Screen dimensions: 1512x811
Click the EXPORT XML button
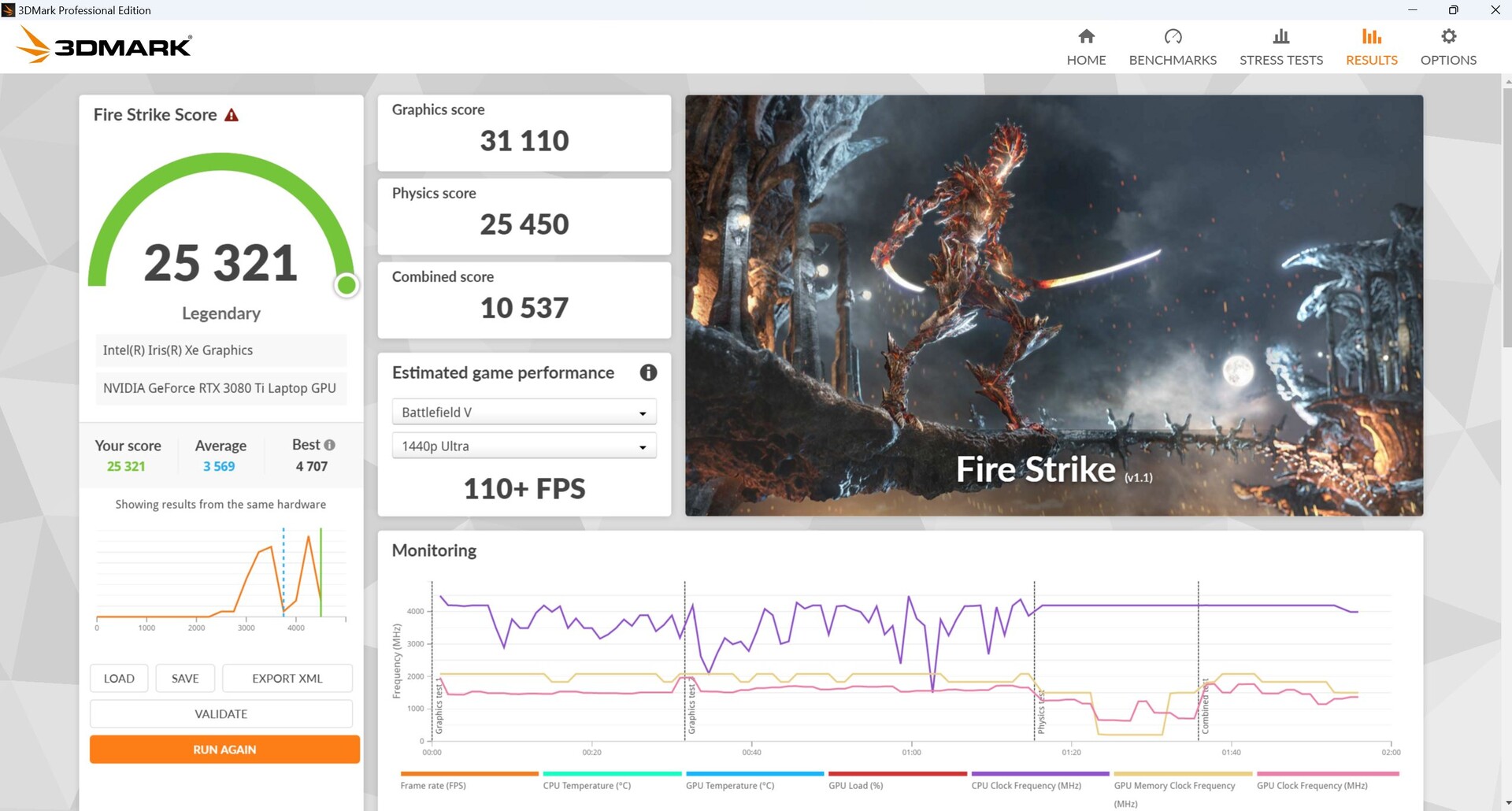(287, 678)
